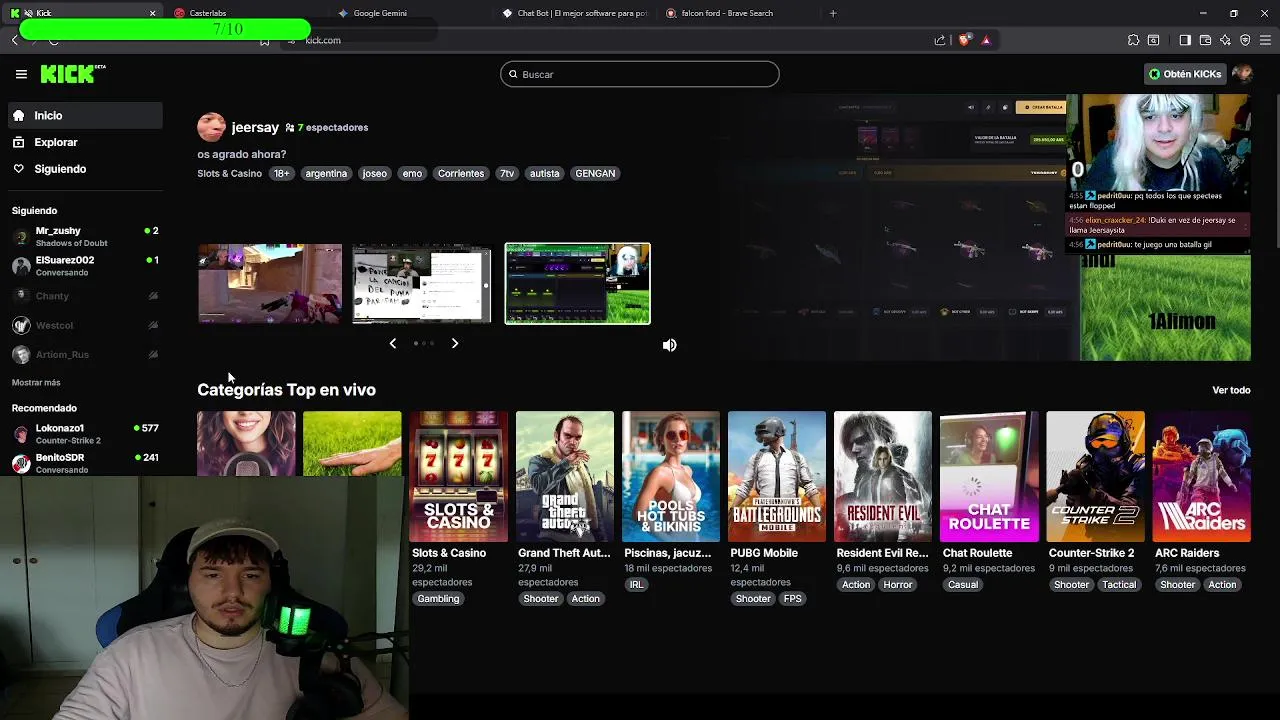The width and height of the screenshot is (1280, 720).
Task: Close the Kick browser tab
Action: click(152, 13)
